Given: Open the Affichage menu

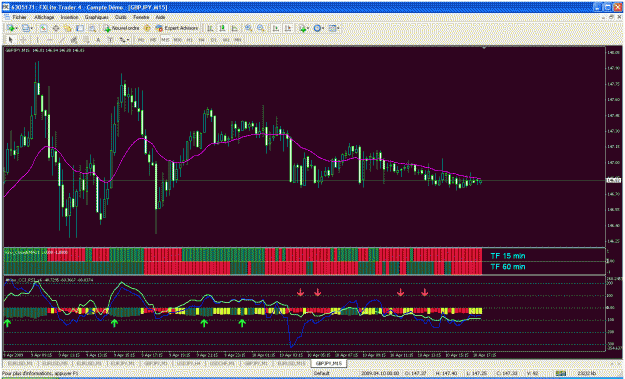Looking at the screenshot, I should pyautogui.click(x=44, y=17).
